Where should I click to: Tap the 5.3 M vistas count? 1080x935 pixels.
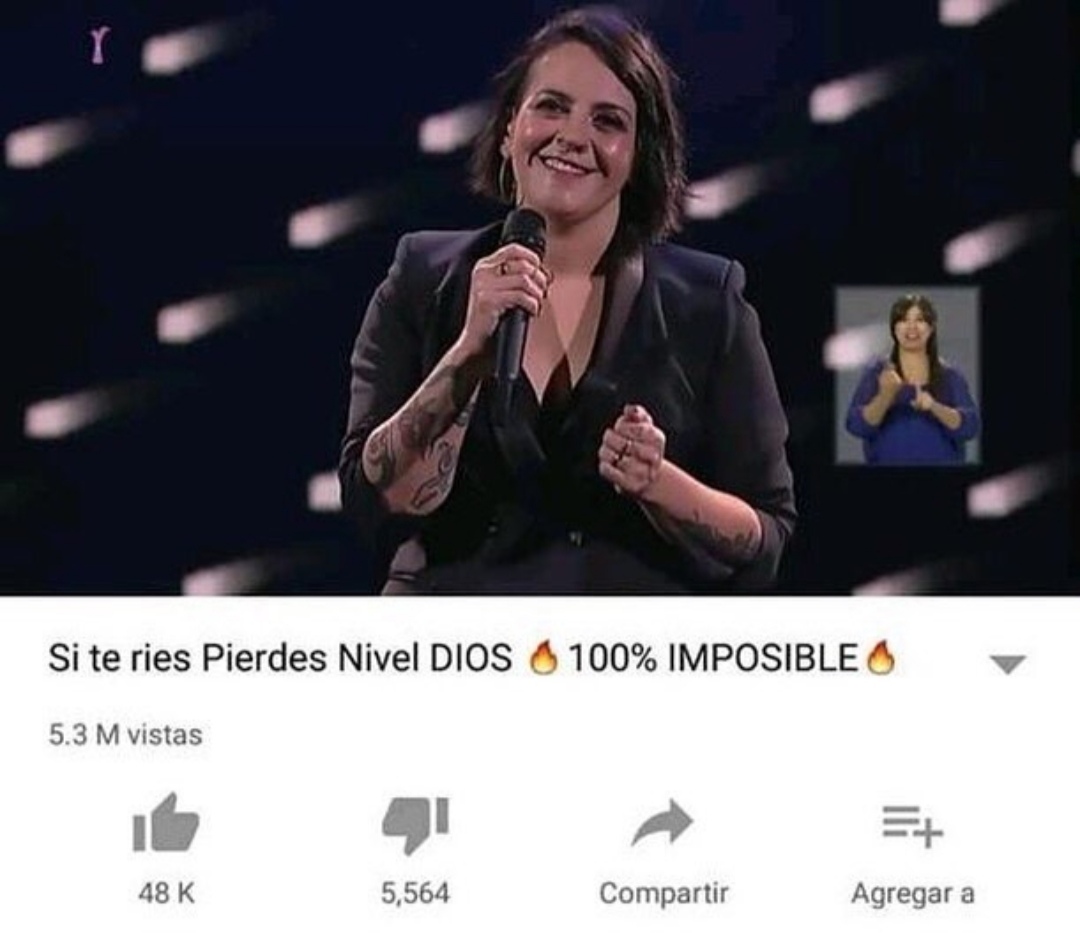point(125,735)
